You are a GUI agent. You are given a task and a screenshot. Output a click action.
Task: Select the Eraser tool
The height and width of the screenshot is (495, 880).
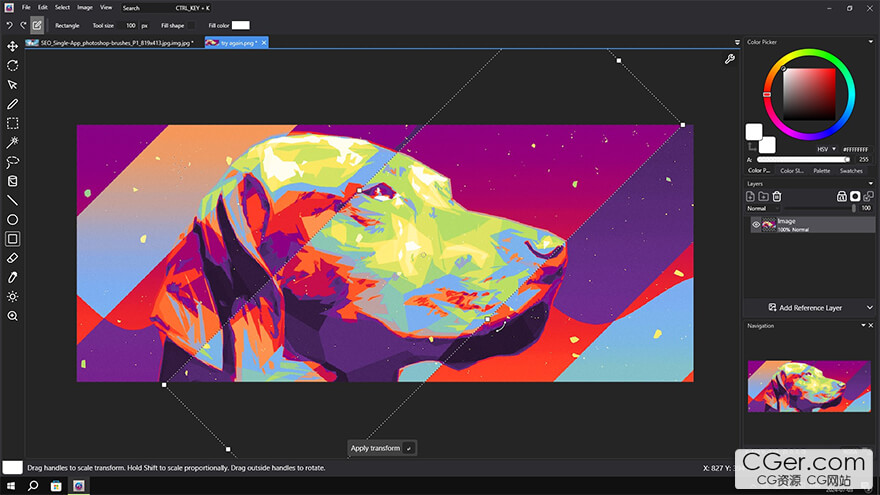point(13,258)
